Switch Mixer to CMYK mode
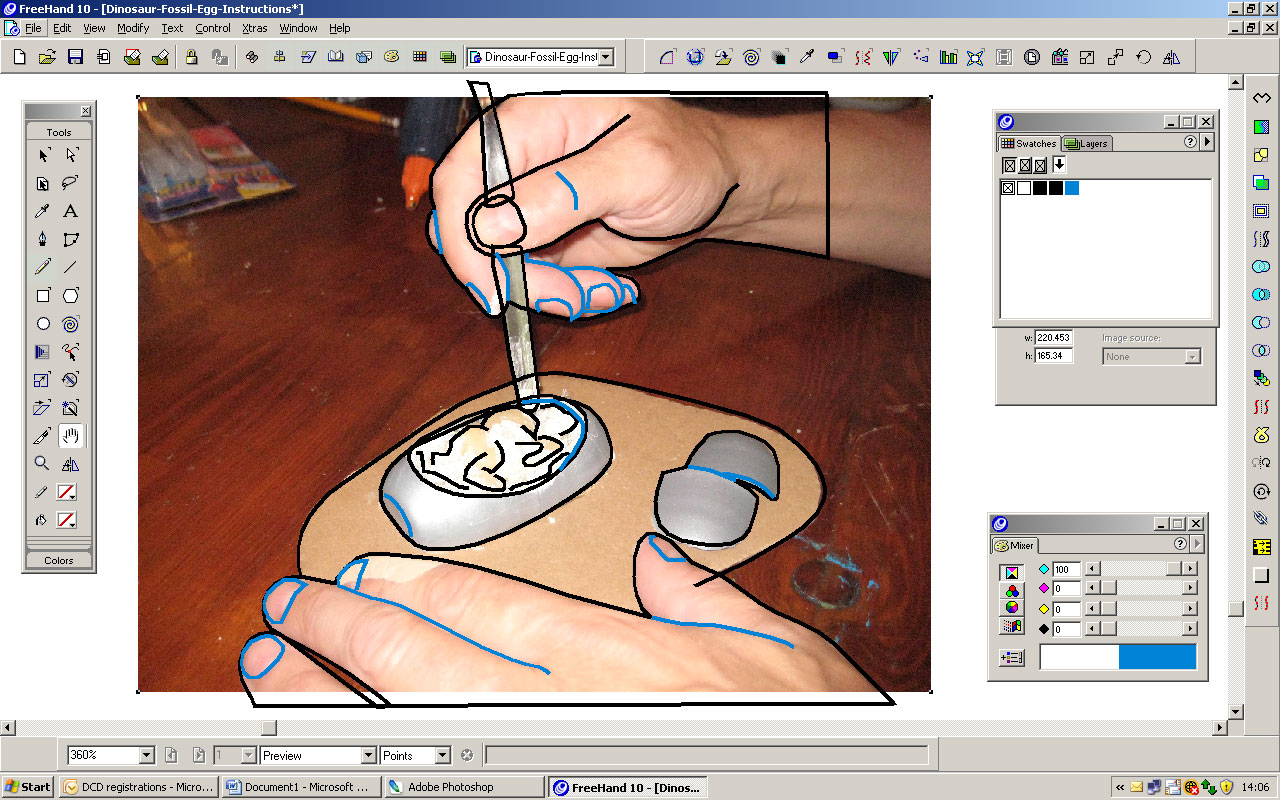Image resolution: width=1280 pixels, height=800 pixels. (x=1012, y=572)
